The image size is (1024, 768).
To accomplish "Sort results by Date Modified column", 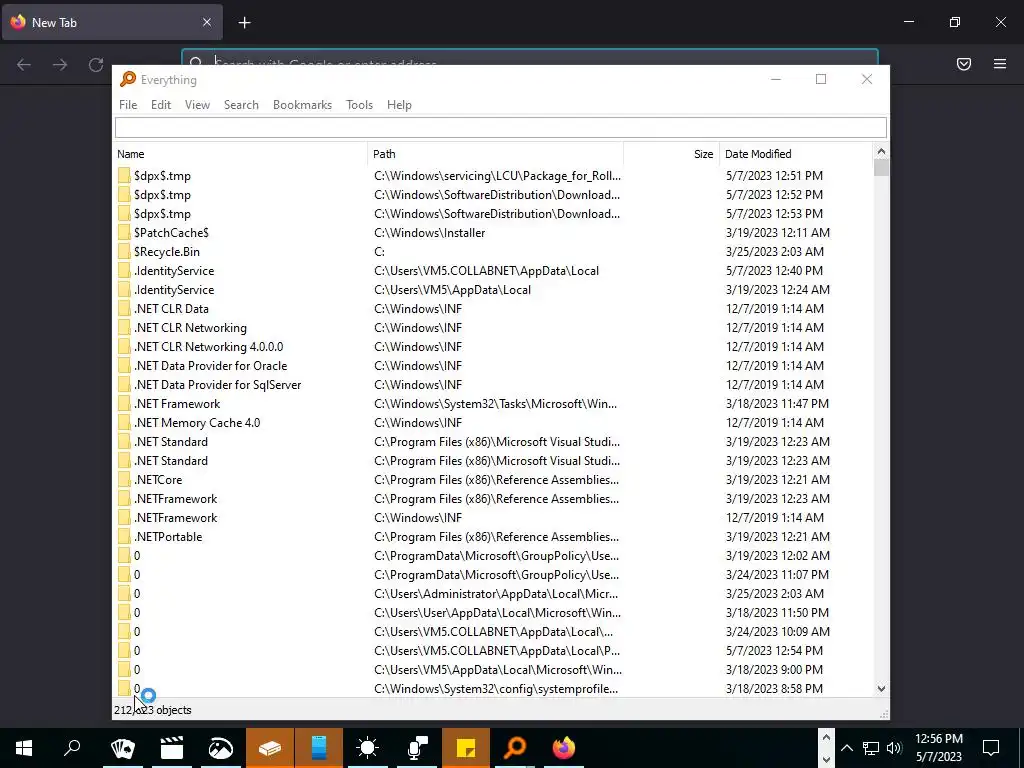I will [795, 154].
